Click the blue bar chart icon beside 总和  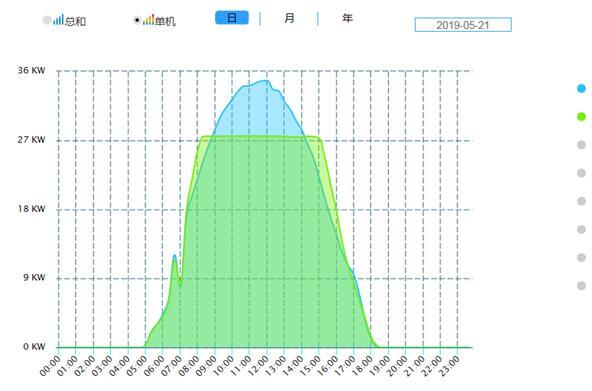point(58,20)
